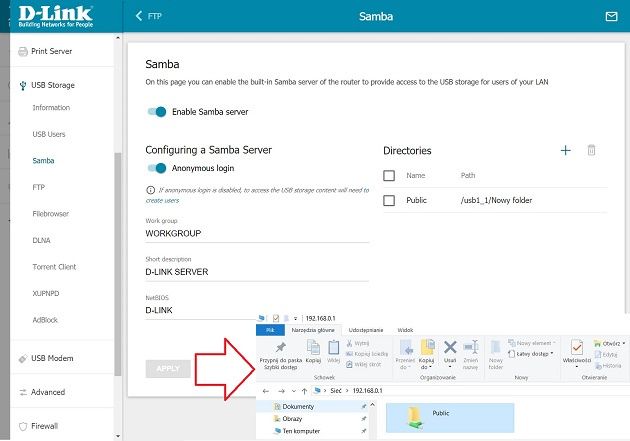Open quick access toolbar customize arrow
Image resolution: width=630 pixels, height=441 pixels.
point(295,318)
